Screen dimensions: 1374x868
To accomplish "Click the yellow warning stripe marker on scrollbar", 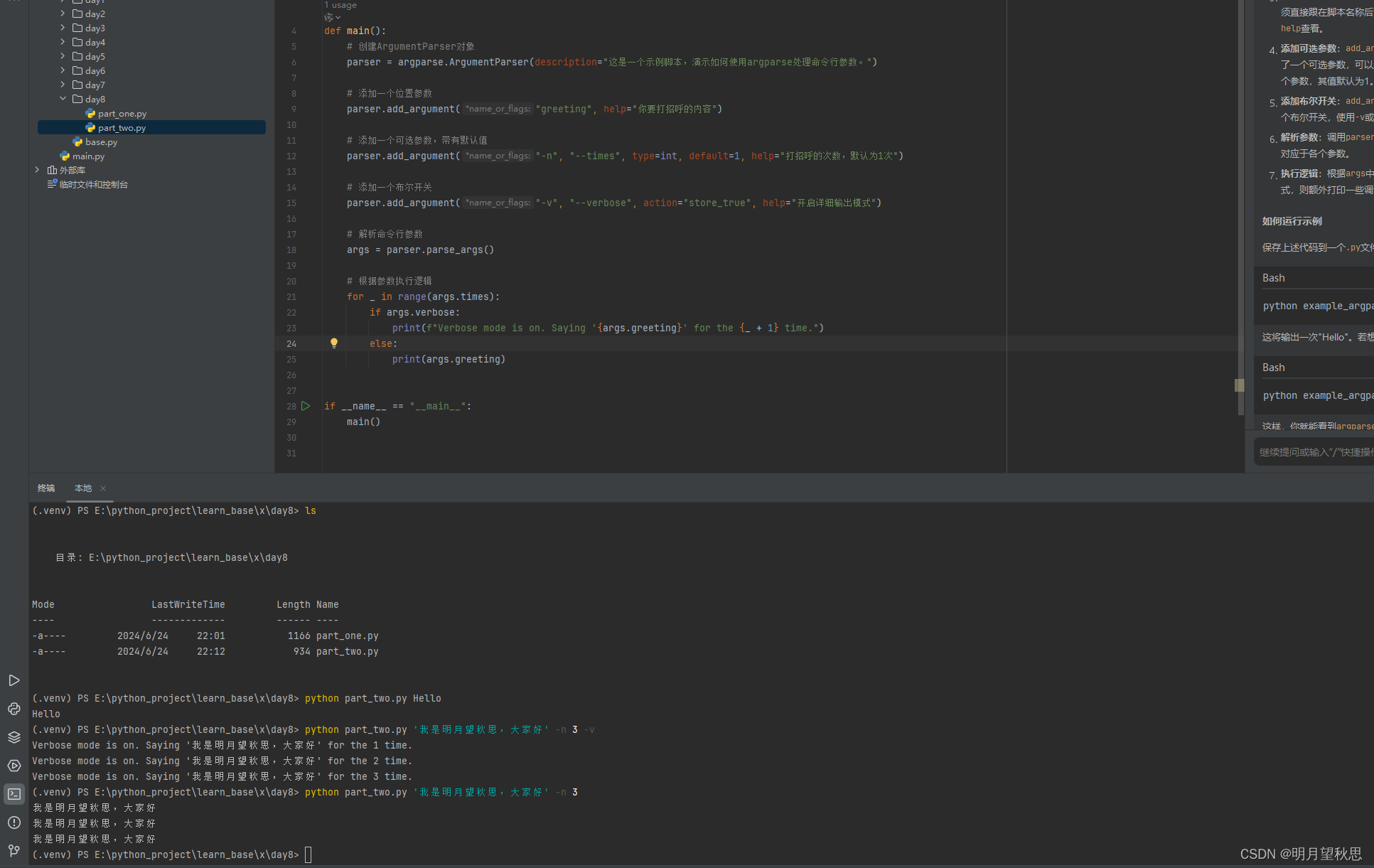I will tap(1239, 385).
